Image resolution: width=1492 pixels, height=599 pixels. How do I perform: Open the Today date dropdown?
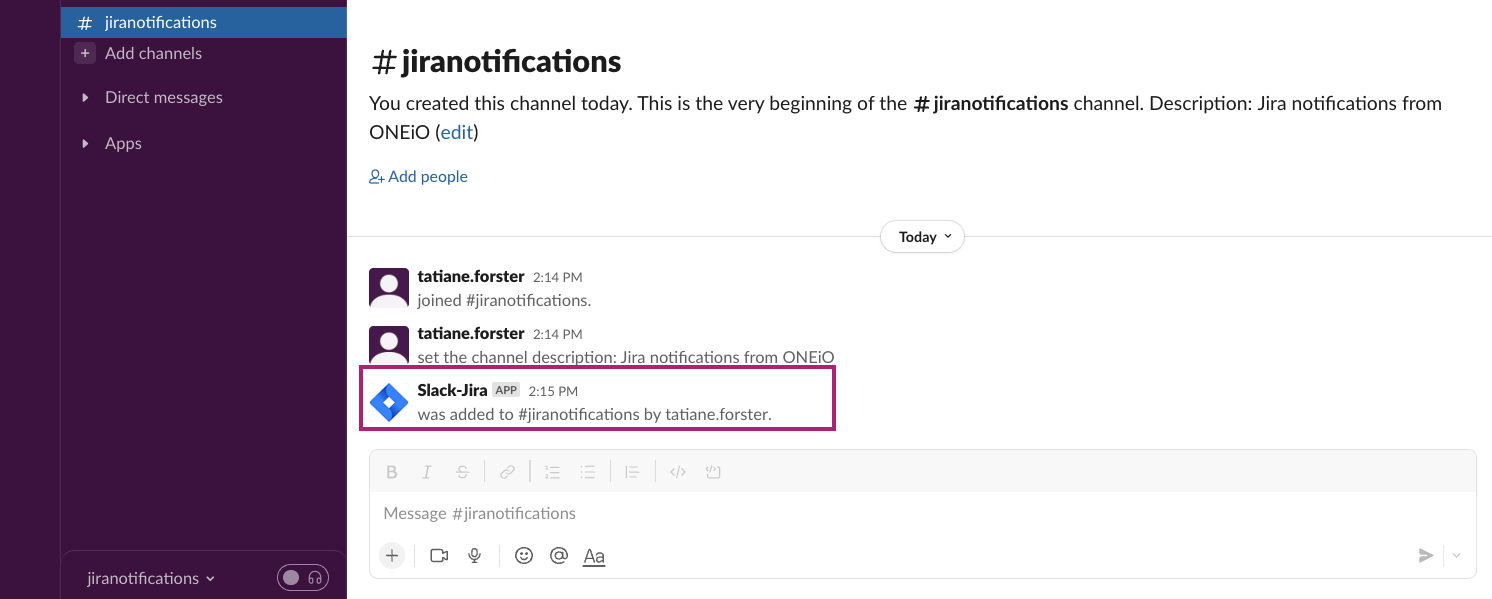(922, 237)
